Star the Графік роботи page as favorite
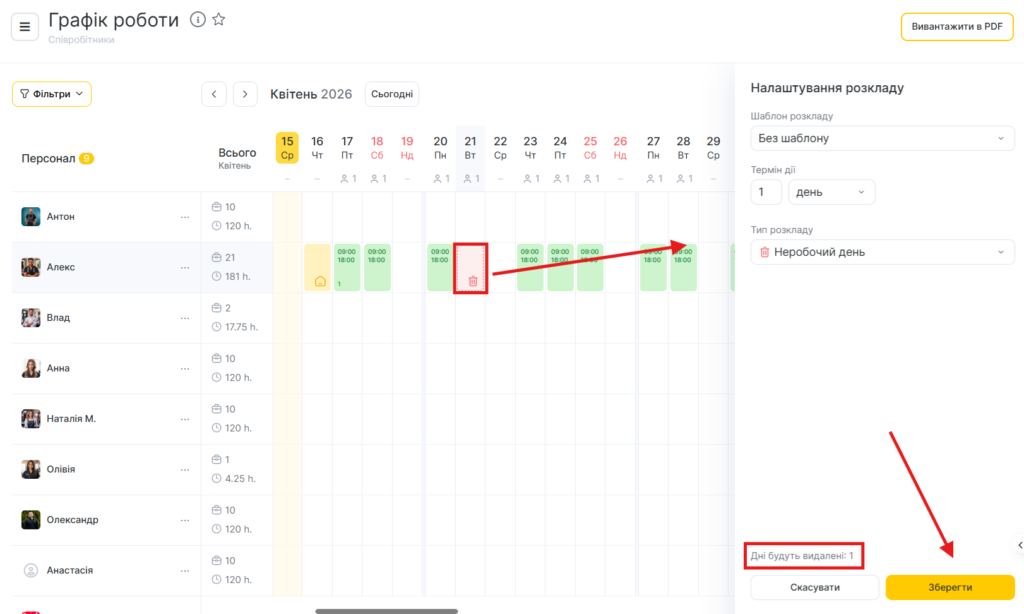Image resolution: width=1024 pixels, height=614 pixels. (x=219, y=20)
